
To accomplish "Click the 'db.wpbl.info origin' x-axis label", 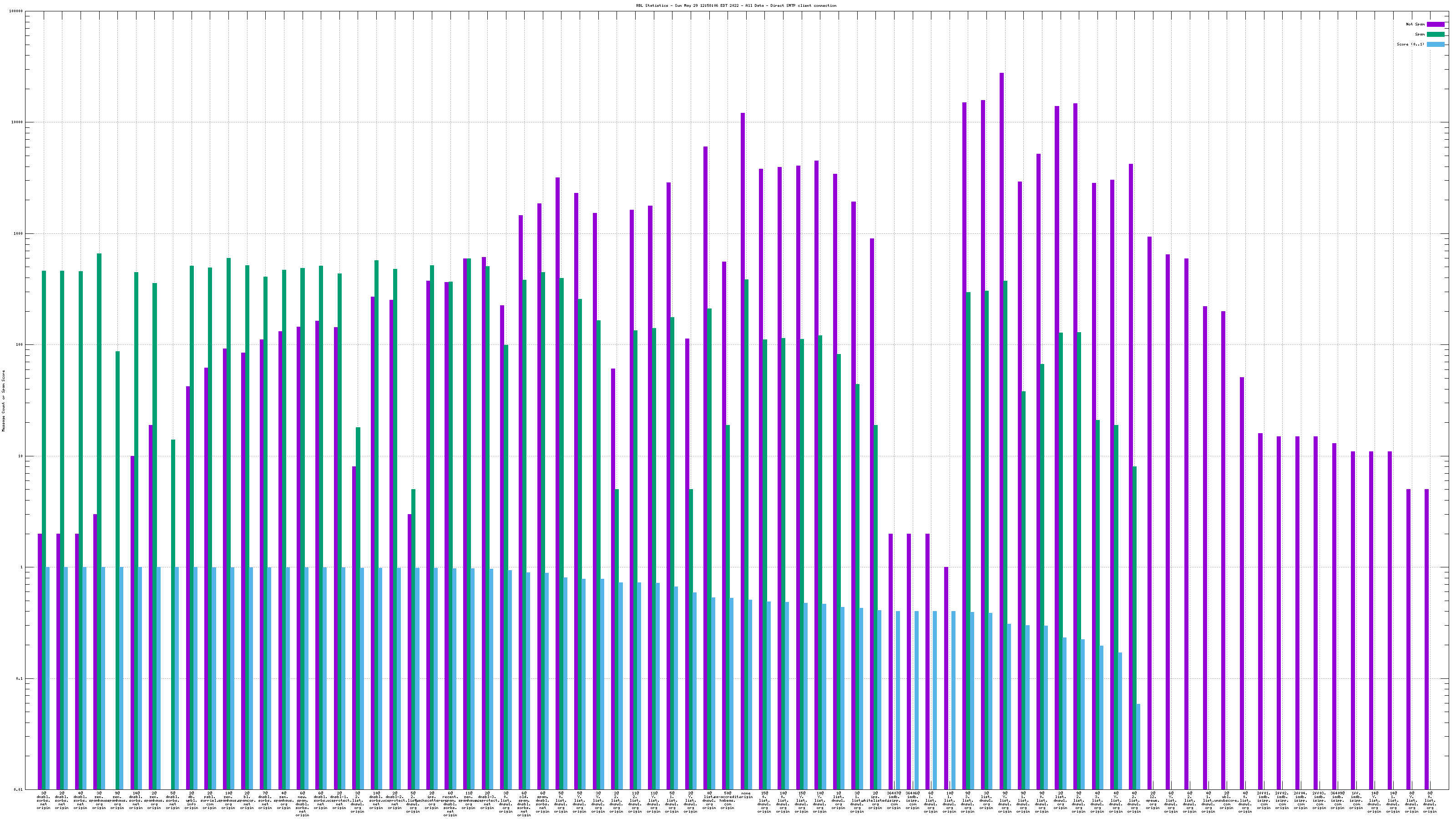I will pyautogui.click(x=191, y=800).
